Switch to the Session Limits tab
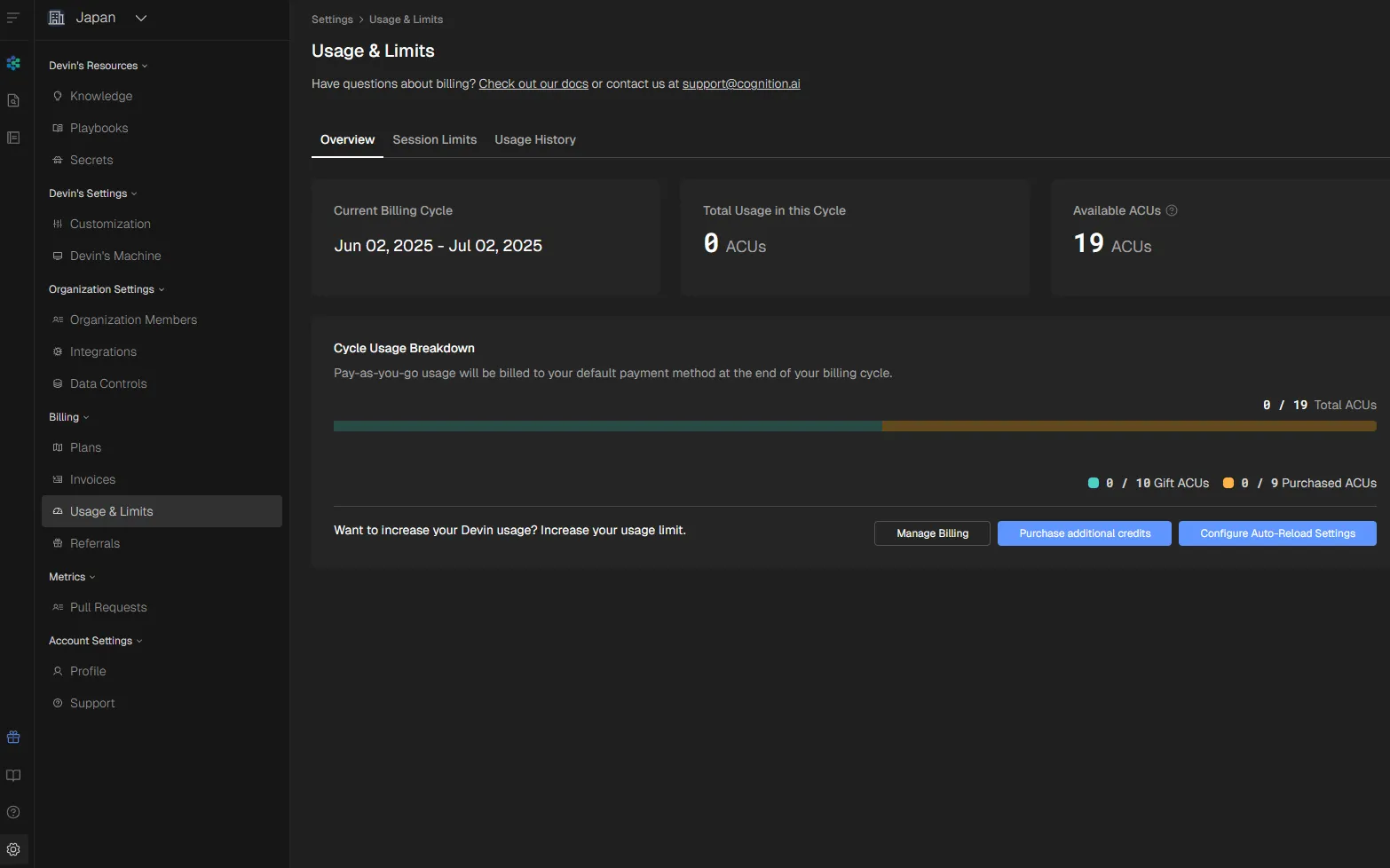This screenshot has width=1390, height=868. coord(434,139)
